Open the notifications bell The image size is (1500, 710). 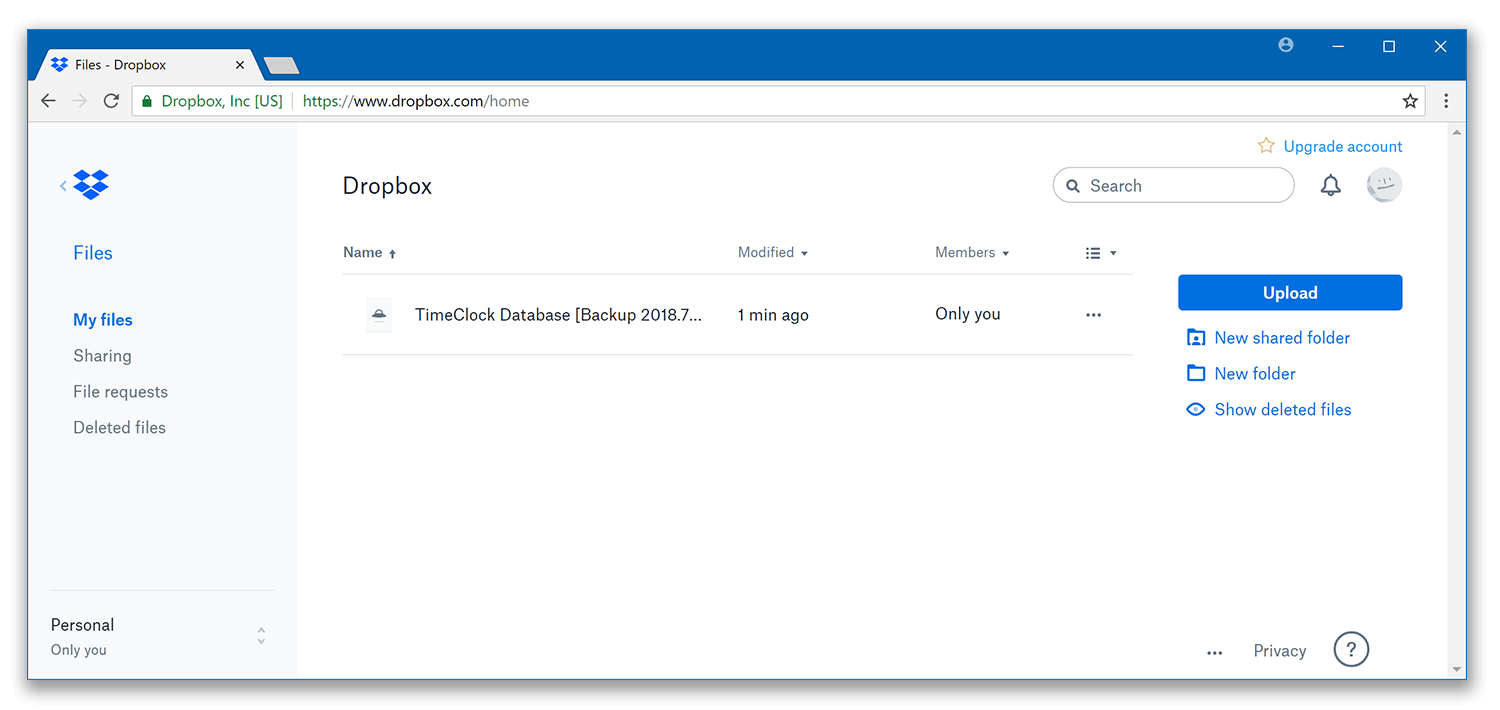click(x=1330, y=186)
